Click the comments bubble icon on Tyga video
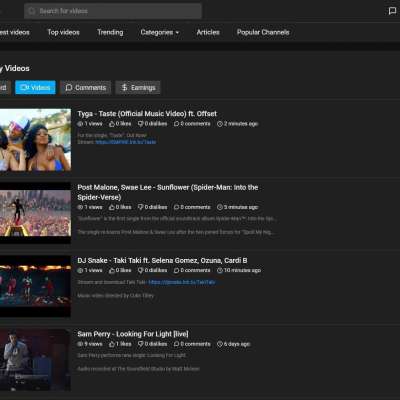400x400 pixels. point(177,124)
